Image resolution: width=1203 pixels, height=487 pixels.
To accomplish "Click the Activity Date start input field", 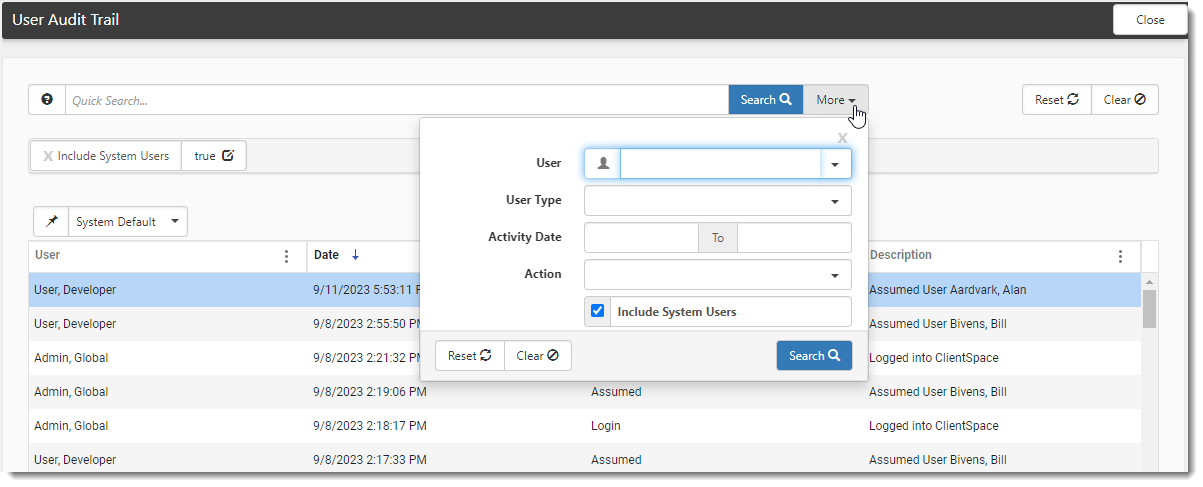I will [640, 238].
